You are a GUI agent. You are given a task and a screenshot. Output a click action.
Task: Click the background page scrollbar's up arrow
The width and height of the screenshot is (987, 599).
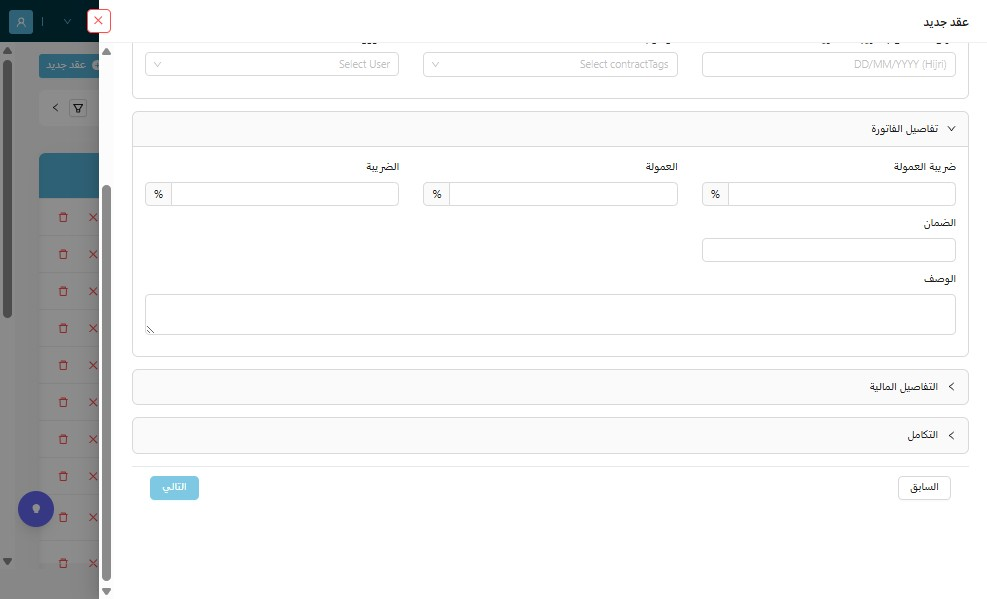click(x=8, y=50)
